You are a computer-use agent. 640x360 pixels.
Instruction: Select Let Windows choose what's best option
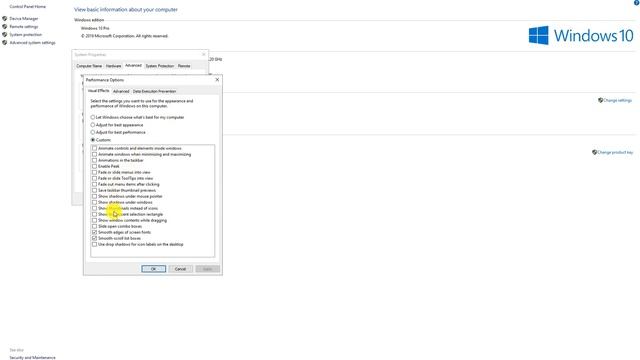[x=137, y=117]
